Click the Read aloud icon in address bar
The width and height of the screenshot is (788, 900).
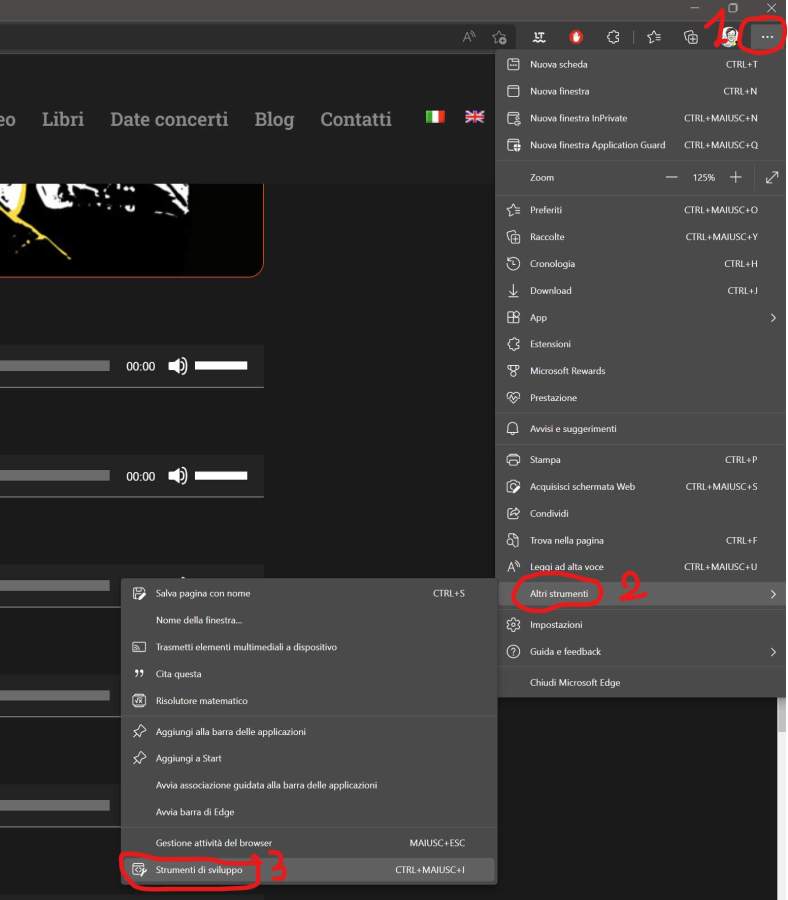[469, 37]
